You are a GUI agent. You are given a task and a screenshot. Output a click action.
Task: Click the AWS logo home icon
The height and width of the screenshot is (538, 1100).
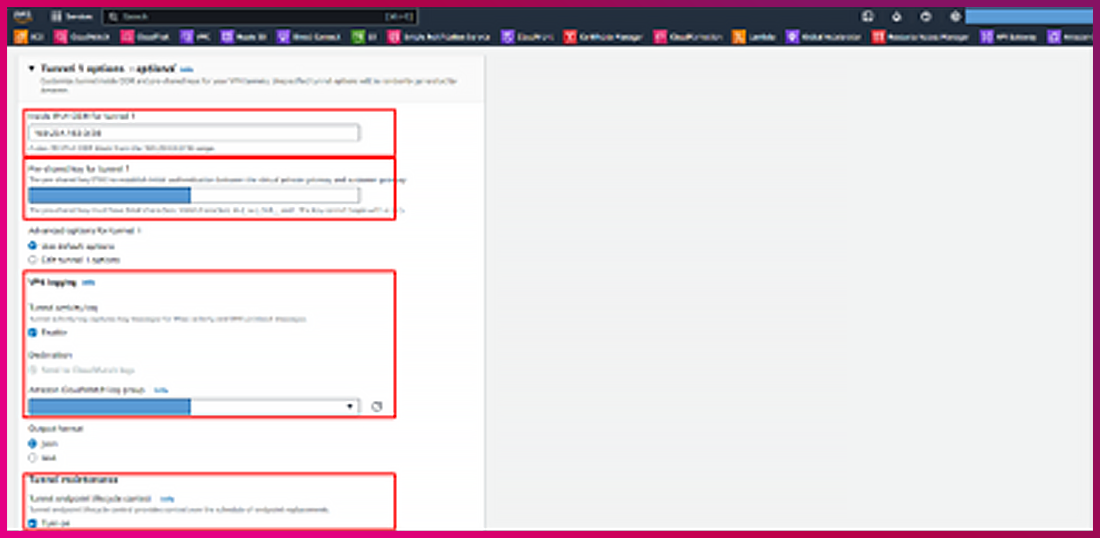(23, 17)
